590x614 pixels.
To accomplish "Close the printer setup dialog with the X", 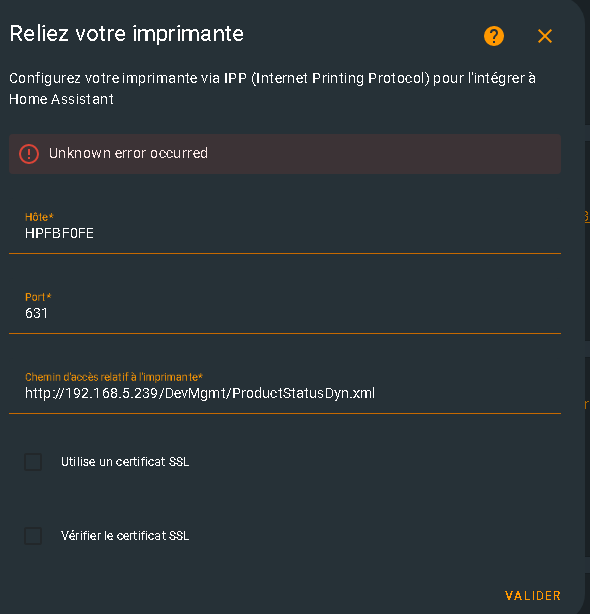I will (x=545, y=36).
